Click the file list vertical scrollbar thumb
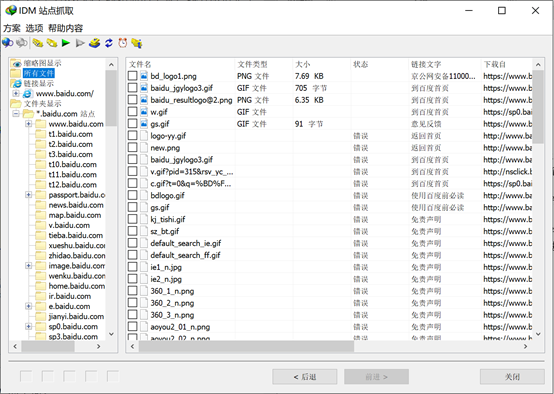Image resolution: width=554 pixels, height=394 pixels. point(538,107)
